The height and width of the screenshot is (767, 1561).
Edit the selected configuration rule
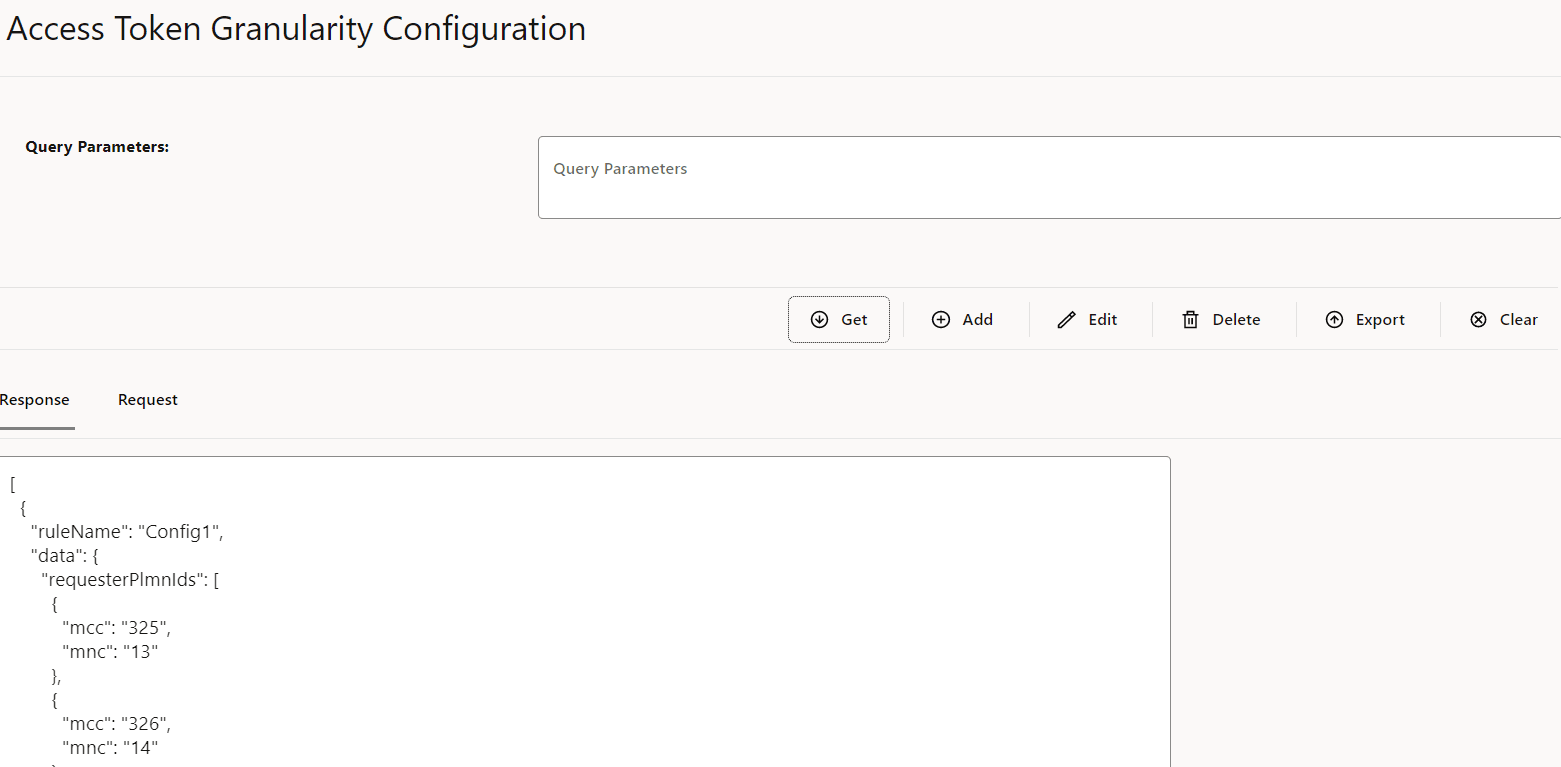[1089, 319]
